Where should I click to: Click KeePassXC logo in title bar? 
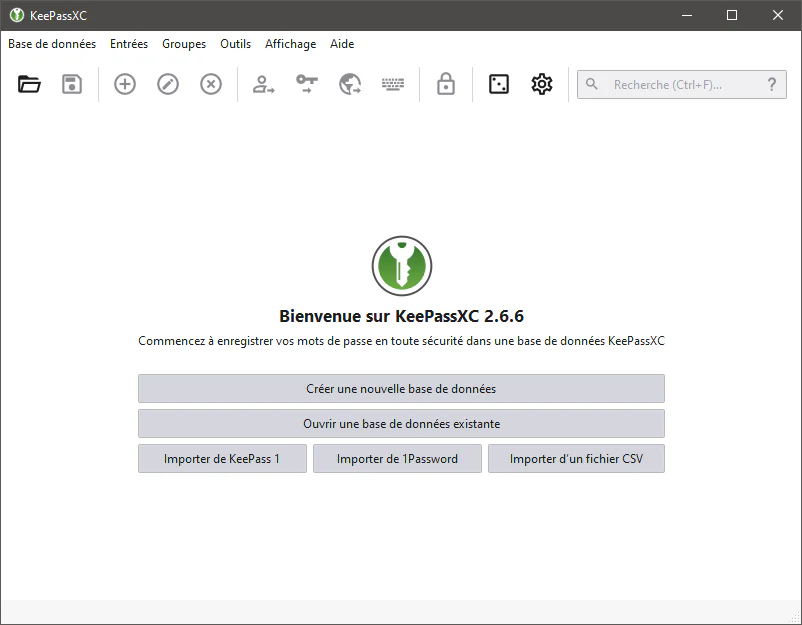tap(17, 15)
